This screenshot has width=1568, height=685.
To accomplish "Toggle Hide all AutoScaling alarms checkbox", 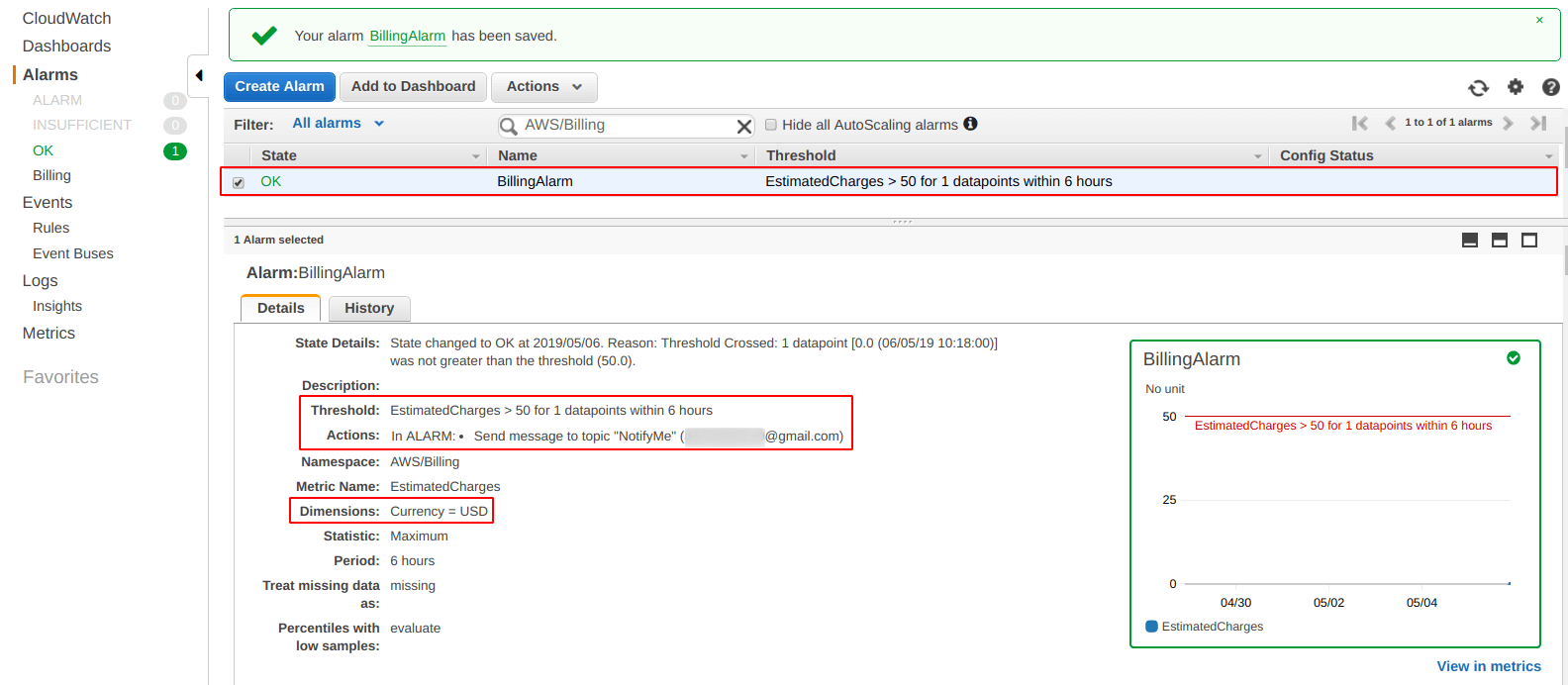I will pyautogui.click(x=771, y=125).
